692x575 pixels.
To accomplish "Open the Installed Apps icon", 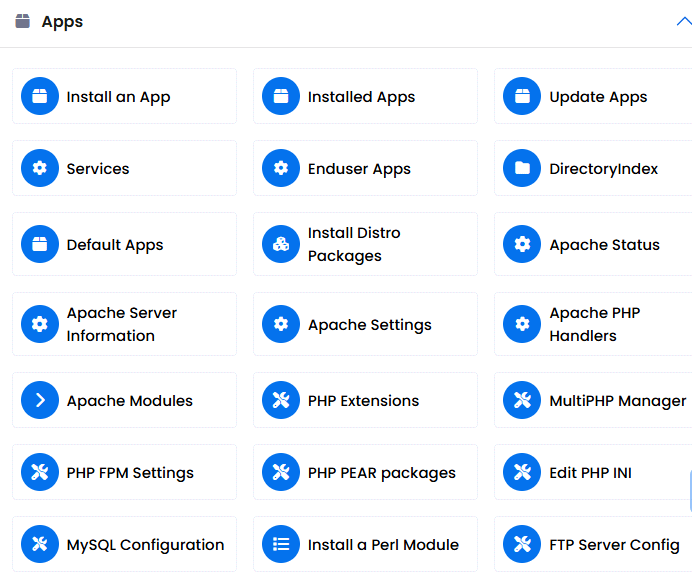I will point(281,96).
